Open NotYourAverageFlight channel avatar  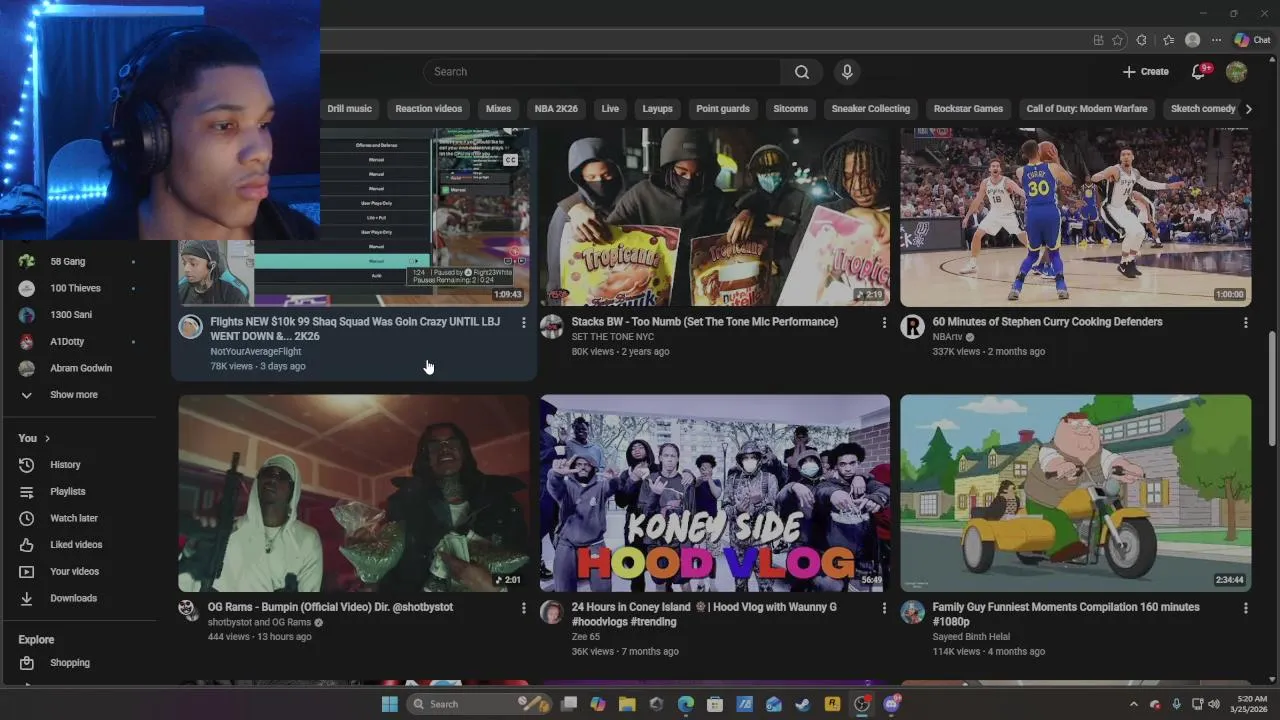[x=190, y=326]
